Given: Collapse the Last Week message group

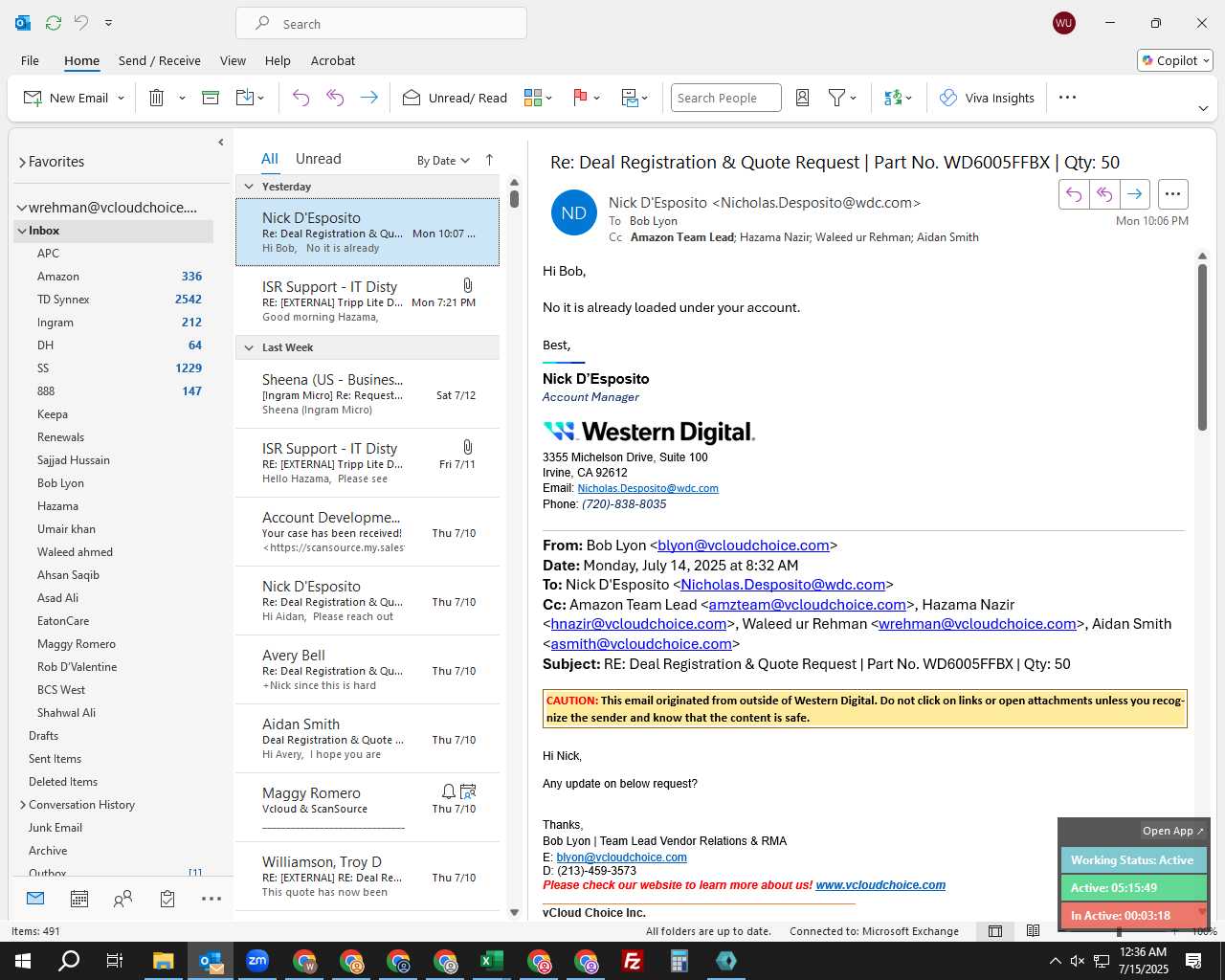Looking at the screenshot, I should click(x=249, y=347).
